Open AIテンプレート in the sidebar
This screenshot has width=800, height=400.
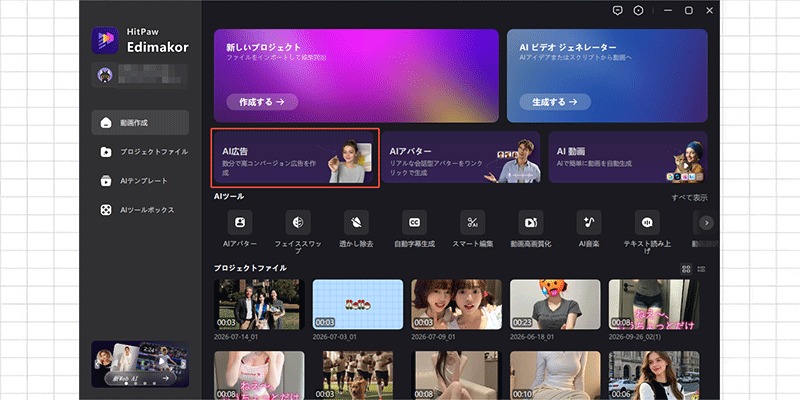(x=140, y=181)
